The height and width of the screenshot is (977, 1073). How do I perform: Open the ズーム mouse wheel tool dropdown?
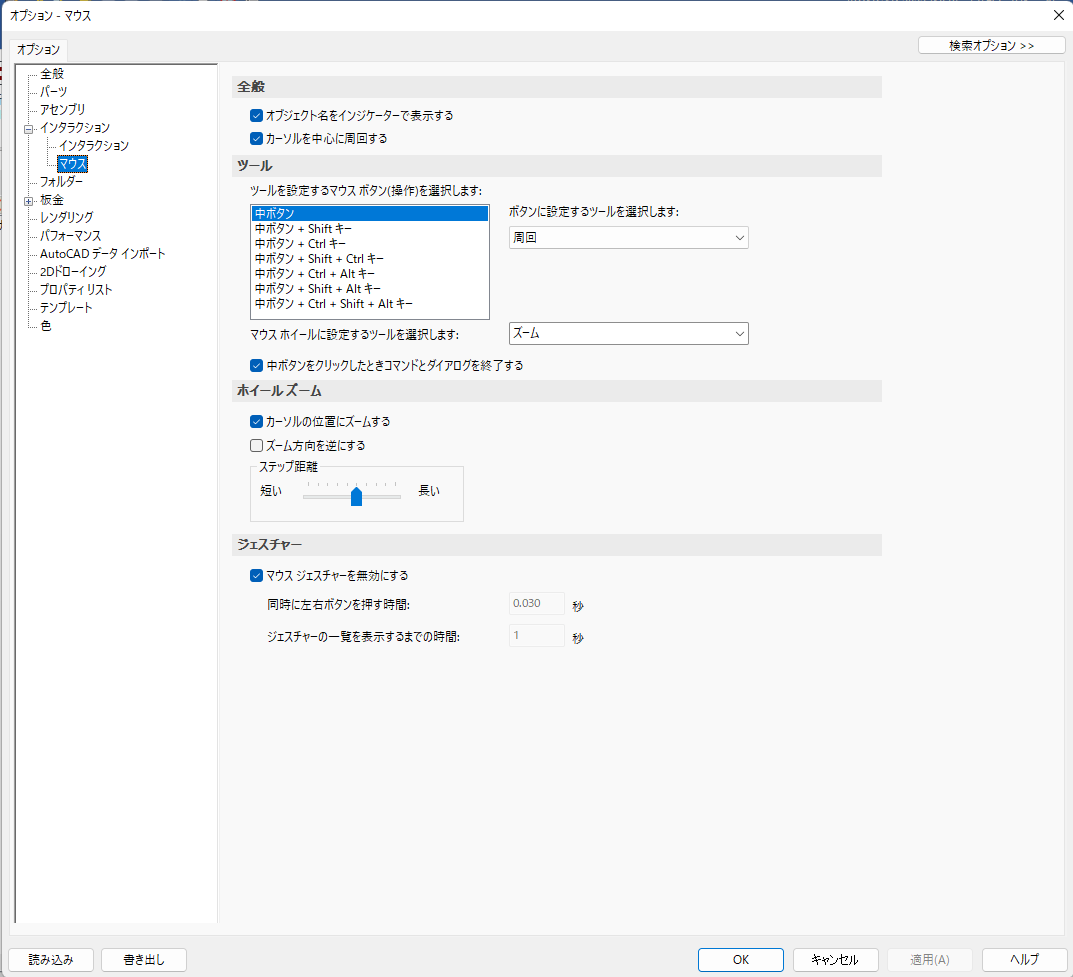[x=628, y=333]
